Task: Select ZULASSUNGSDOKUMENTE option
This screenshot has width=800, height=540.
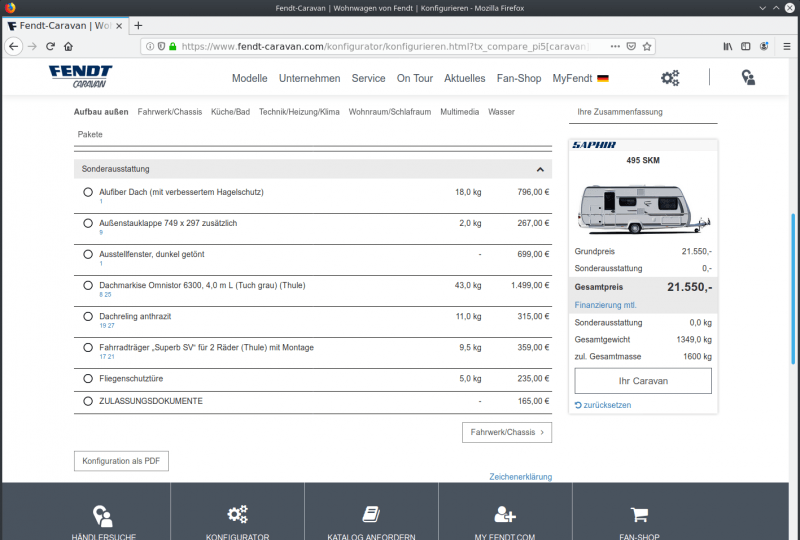Action: (88, 401)
